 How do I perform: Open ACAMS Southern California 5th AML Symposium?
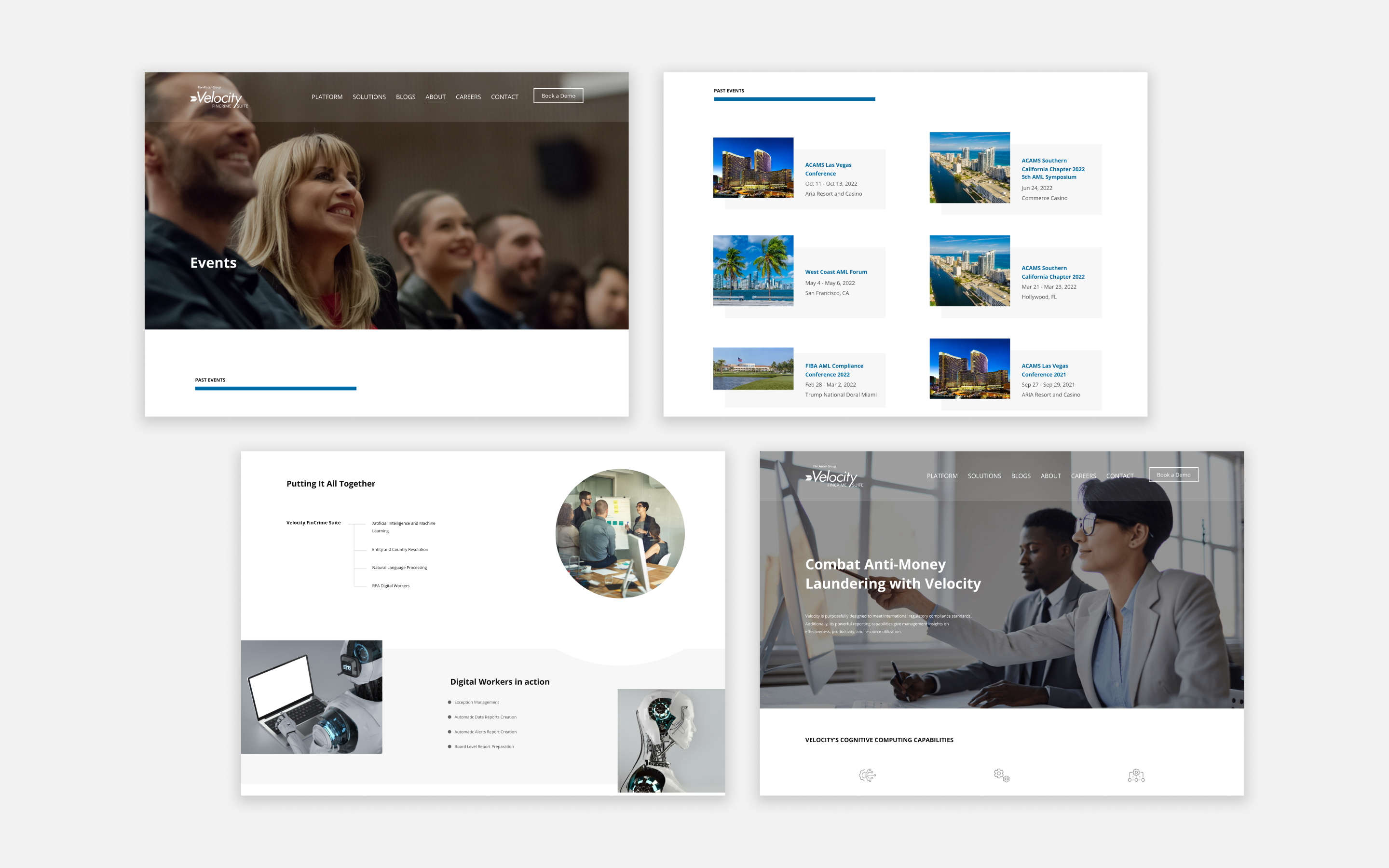[x=1053, y=169]
